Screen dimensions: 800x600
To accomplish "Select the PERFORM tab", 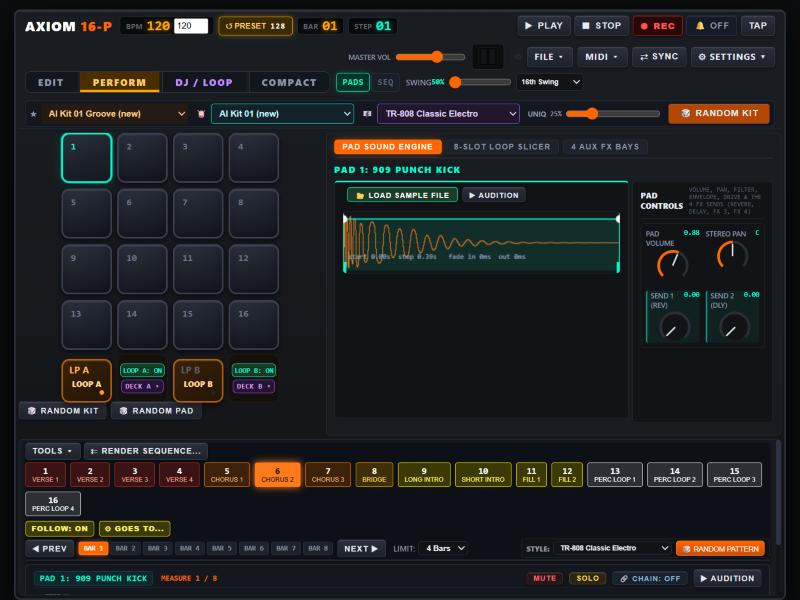I will (x=119, y=82).
